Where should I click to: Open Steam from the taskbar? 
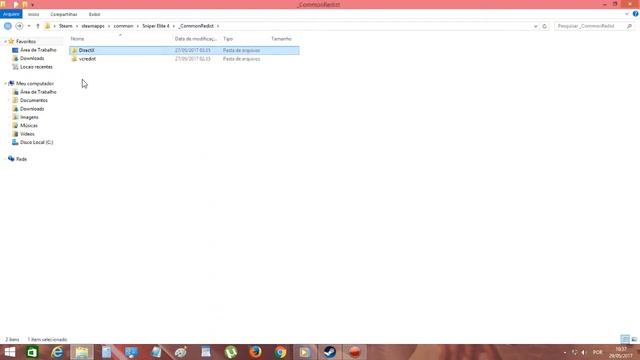coord(330,352)
